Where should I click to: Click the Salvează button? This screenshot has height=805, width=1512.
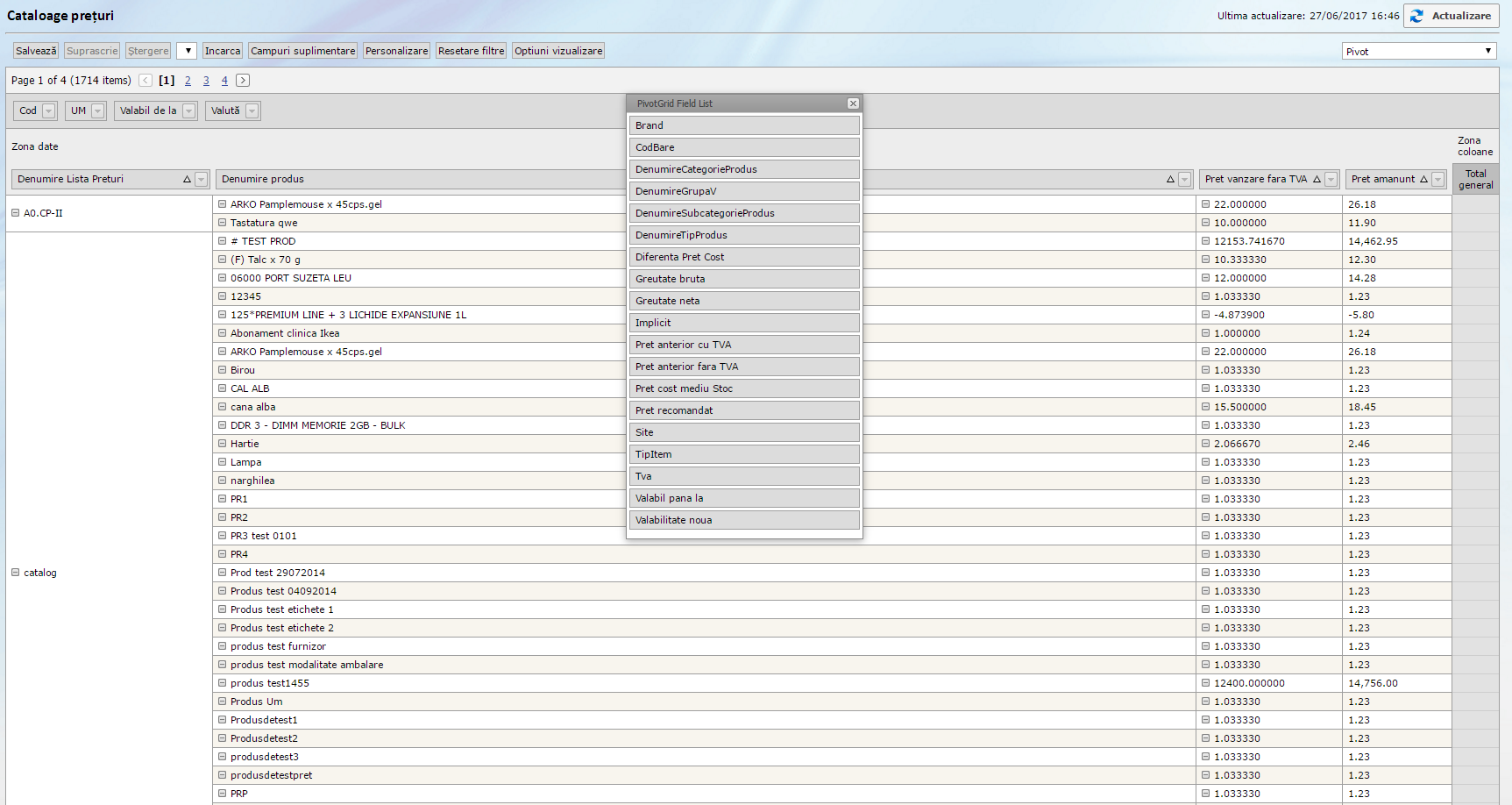(36, 51)
